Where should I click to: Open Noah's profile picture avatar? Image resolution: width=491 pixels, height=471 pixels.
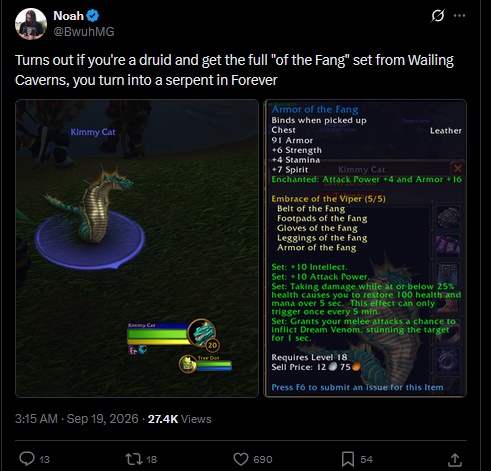(31, 24)
